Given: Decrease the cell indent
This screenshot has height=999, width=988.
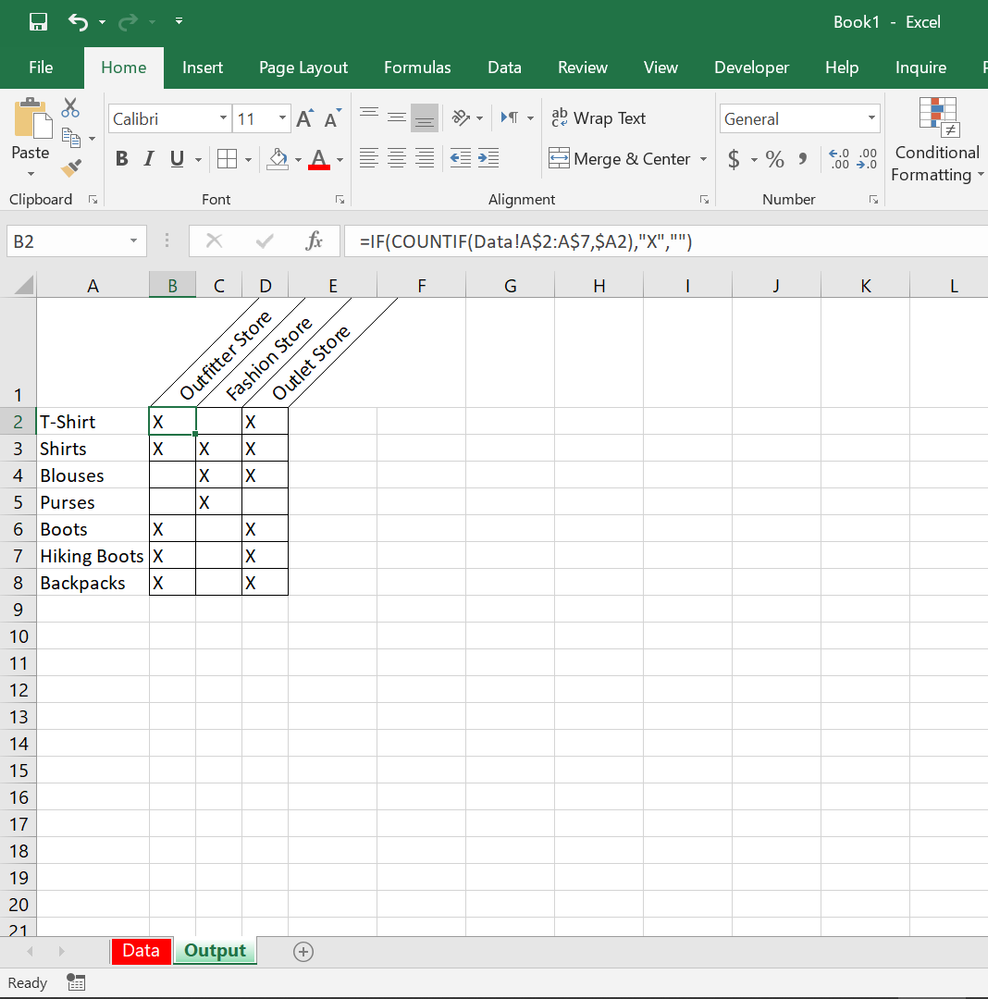Looking at the screenshot, I should (461, 158).
